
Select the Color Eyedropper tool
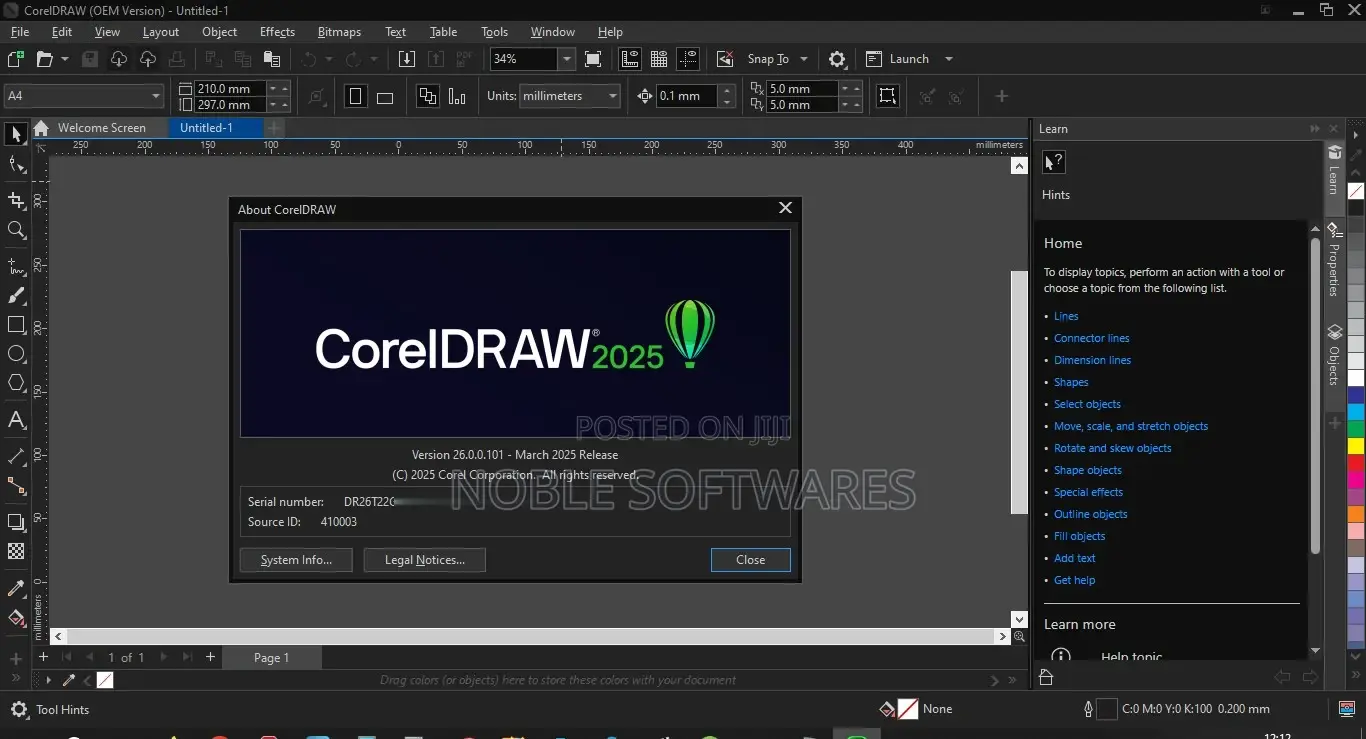coord(16,588)
